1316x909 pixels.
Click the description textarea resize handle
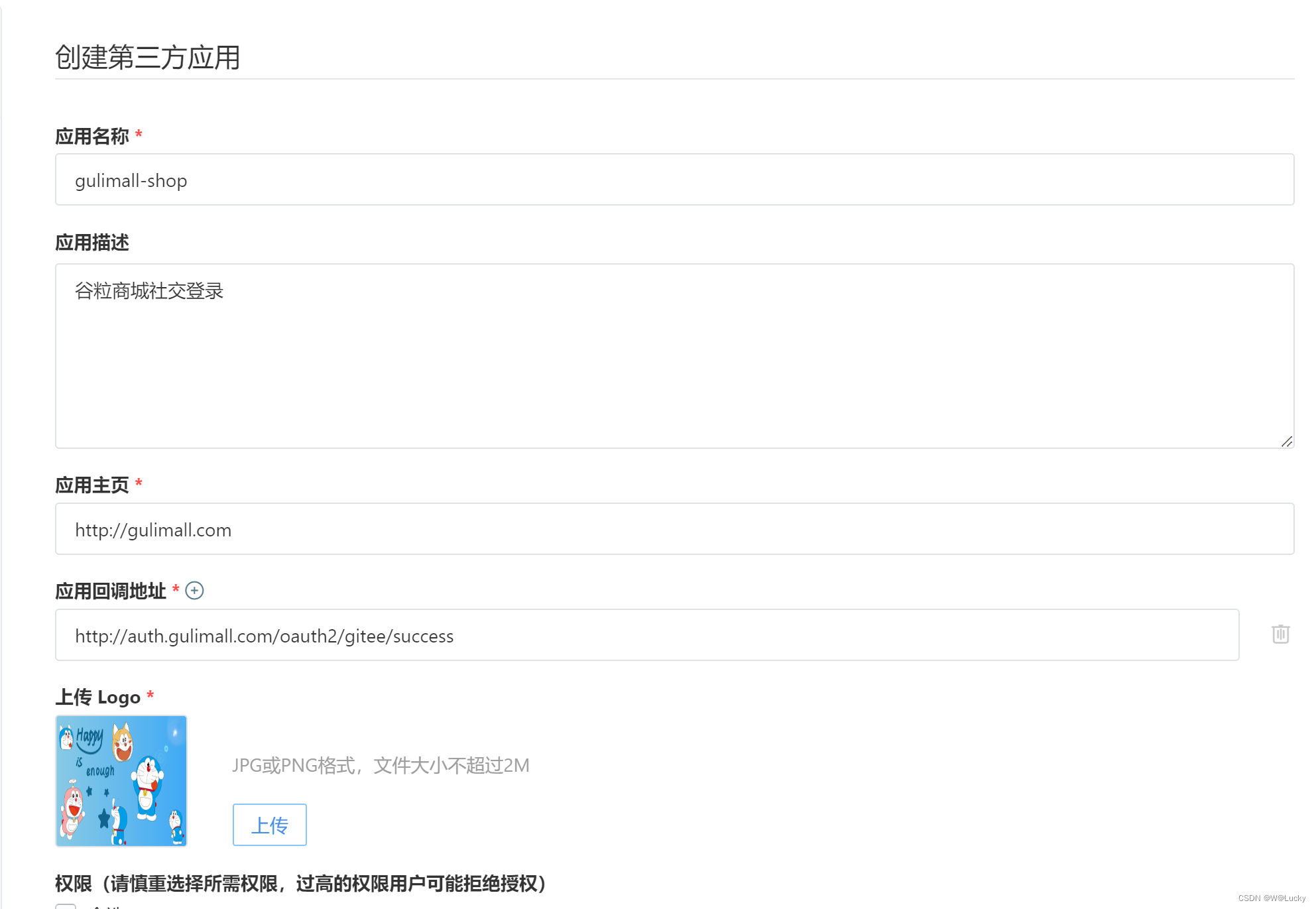pos(1286,442)
